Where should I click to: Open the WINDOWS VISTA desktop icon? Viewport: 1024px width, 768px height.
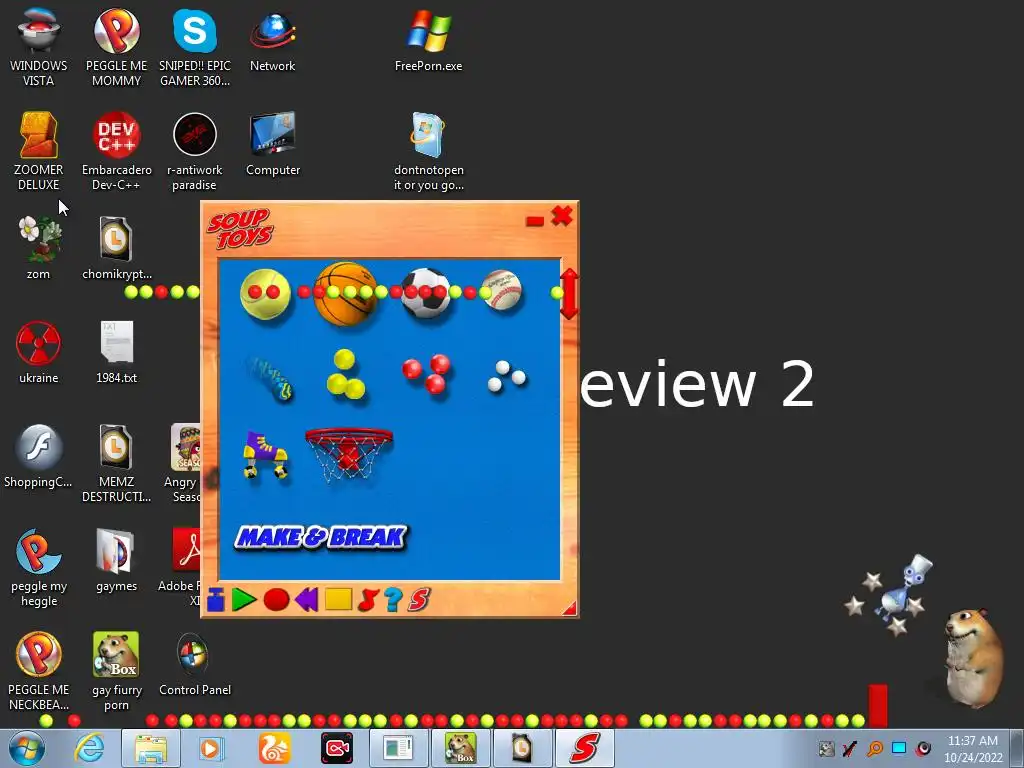(39, 47)
